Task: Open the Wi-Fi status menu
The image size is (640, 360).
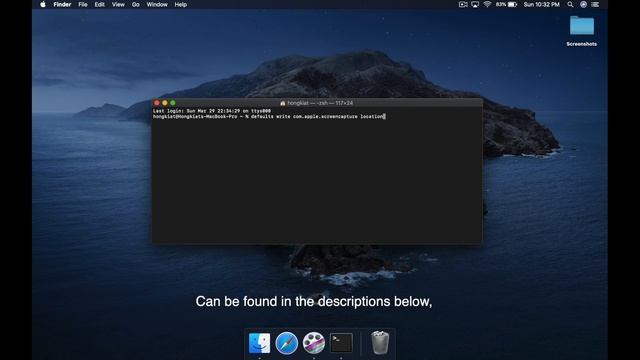Action: click(487, 4)
